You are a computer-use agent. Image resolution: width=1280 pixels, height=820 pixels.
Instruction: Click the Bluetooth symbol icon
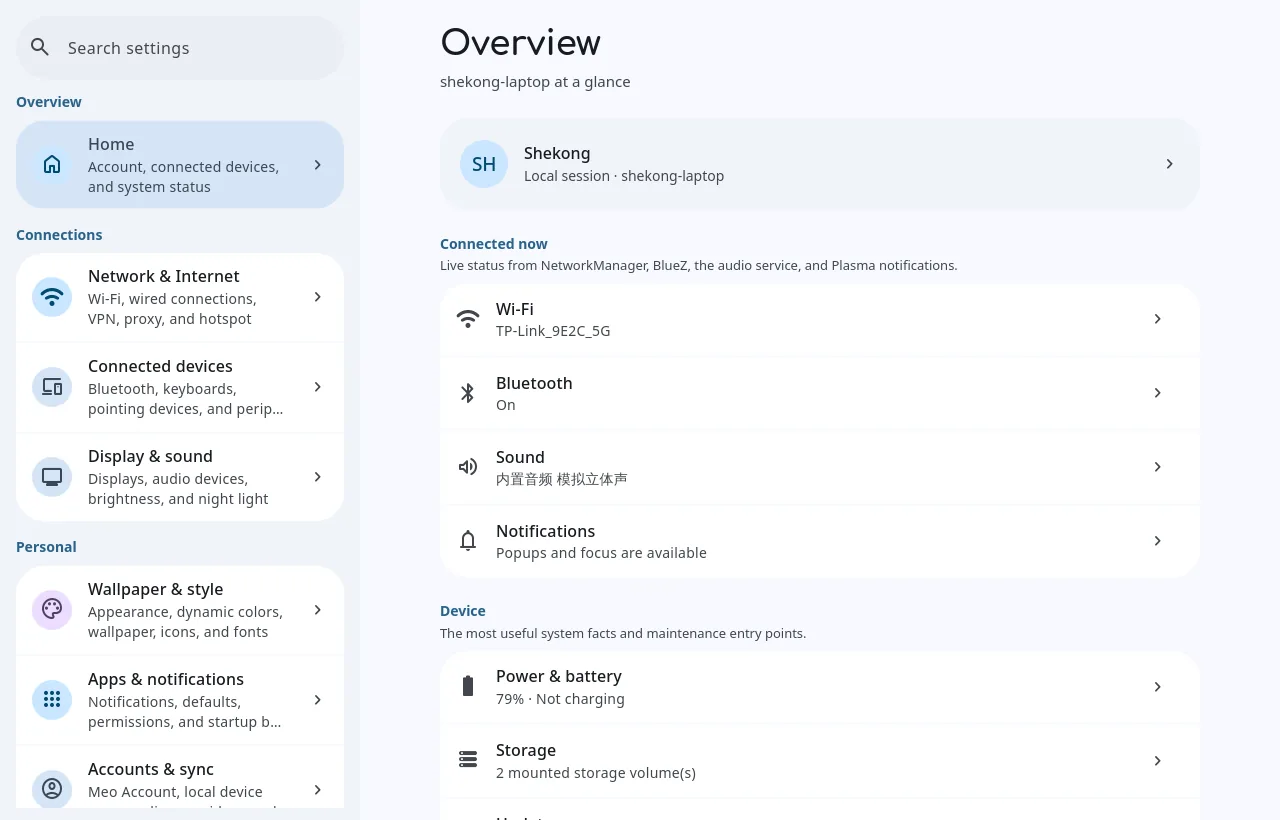pyautogui.click(x=468, y=393)
